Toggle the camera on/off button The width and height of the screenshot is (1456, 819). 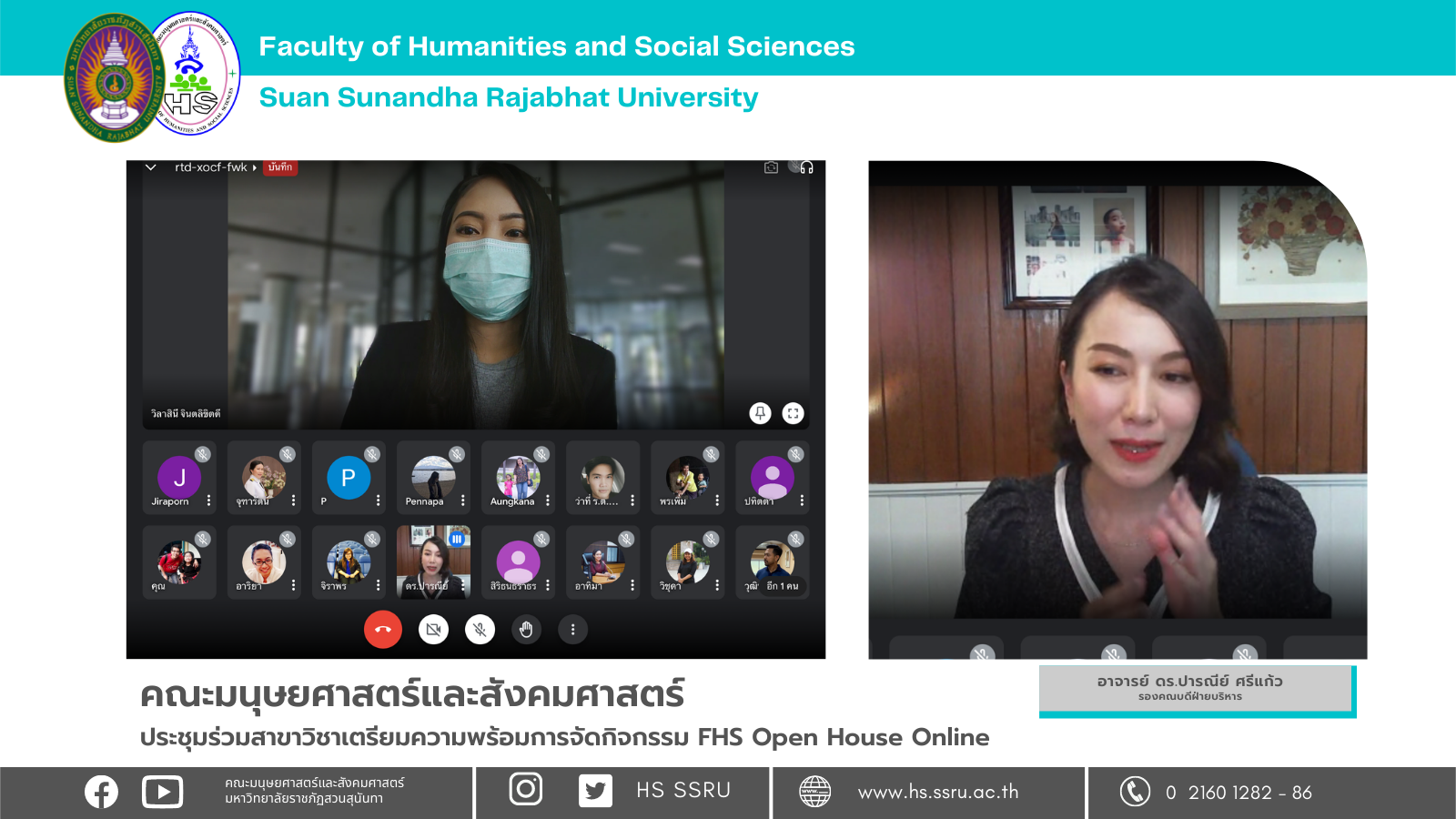433,629
